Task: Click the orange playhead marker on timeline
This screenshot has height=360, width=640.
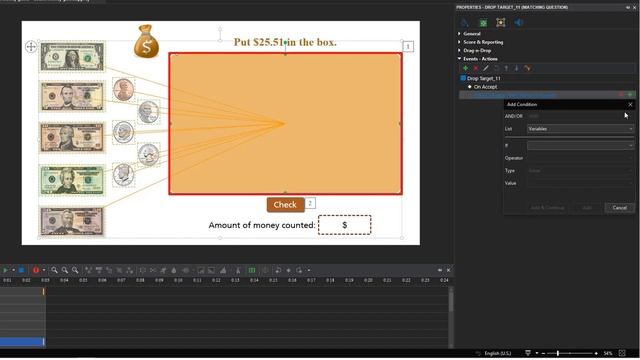Action: 43,291
